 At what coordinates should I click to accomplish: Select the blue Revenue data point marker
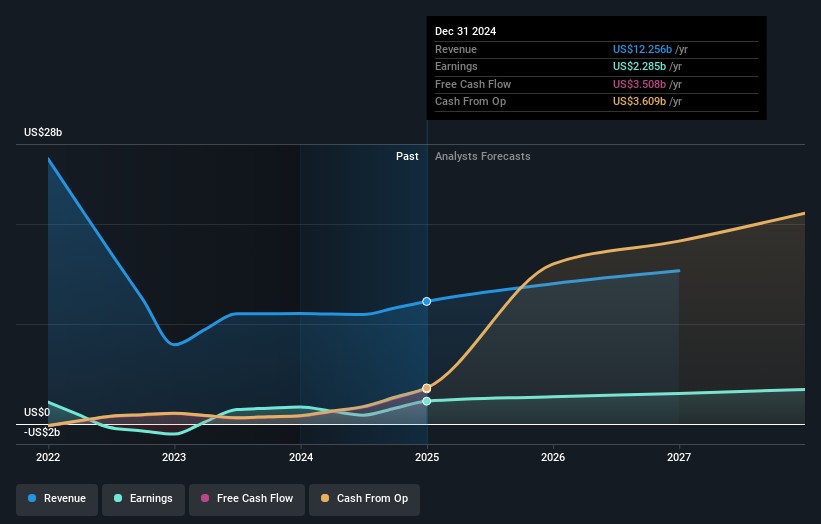coord(427,301)
